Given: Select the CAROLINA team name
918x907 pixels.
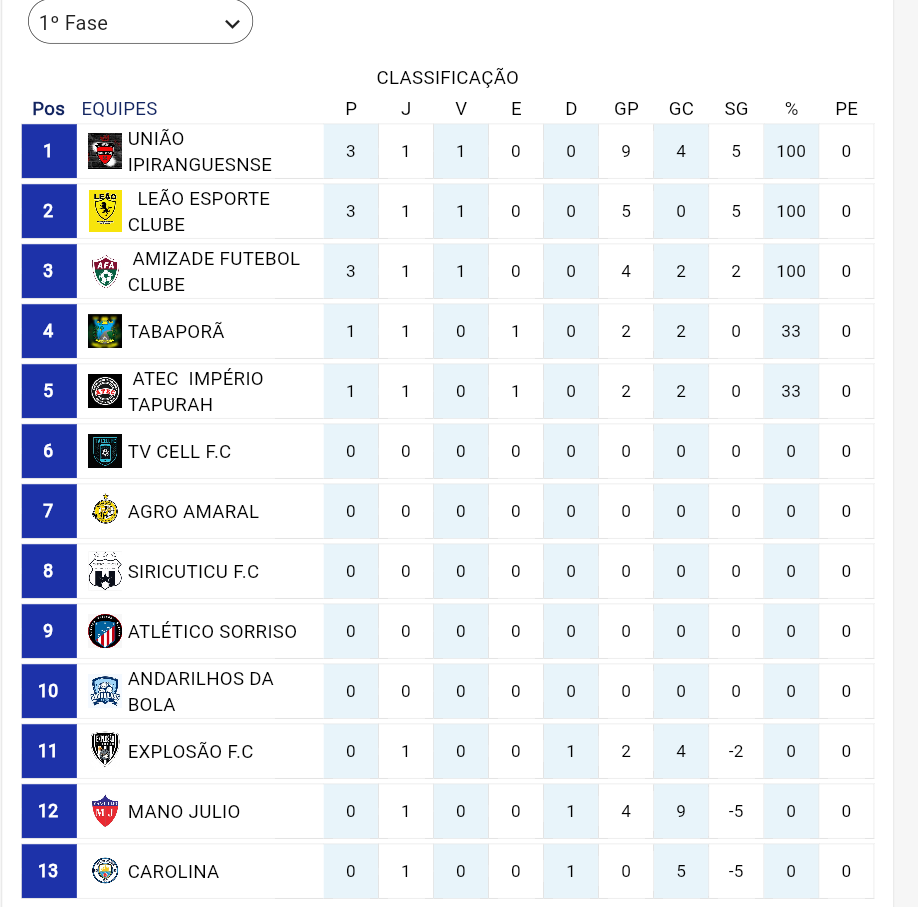Looking at the screenshot, I should pos(173,871).
